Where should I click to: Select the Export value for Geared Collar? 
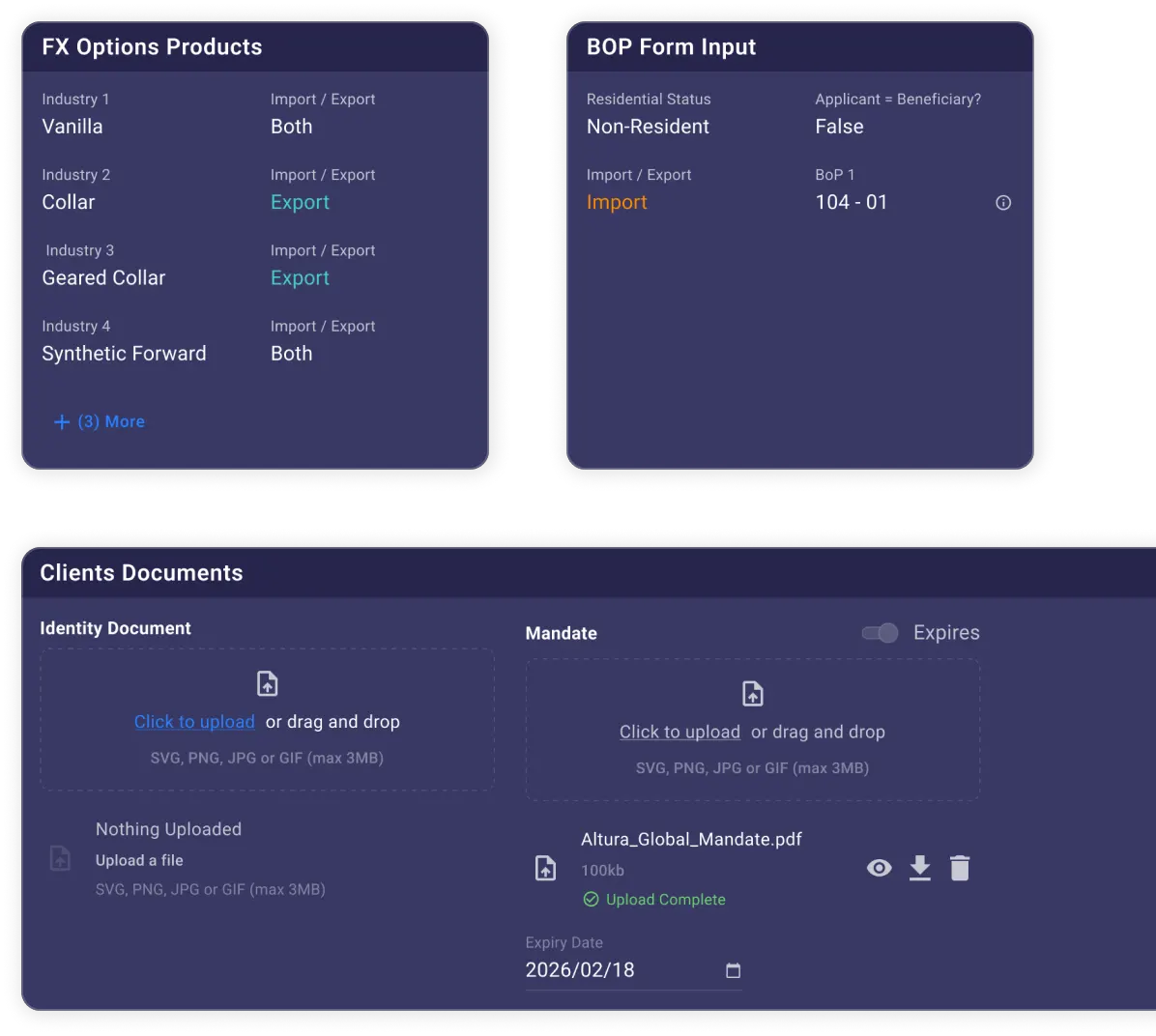point(300,278)
